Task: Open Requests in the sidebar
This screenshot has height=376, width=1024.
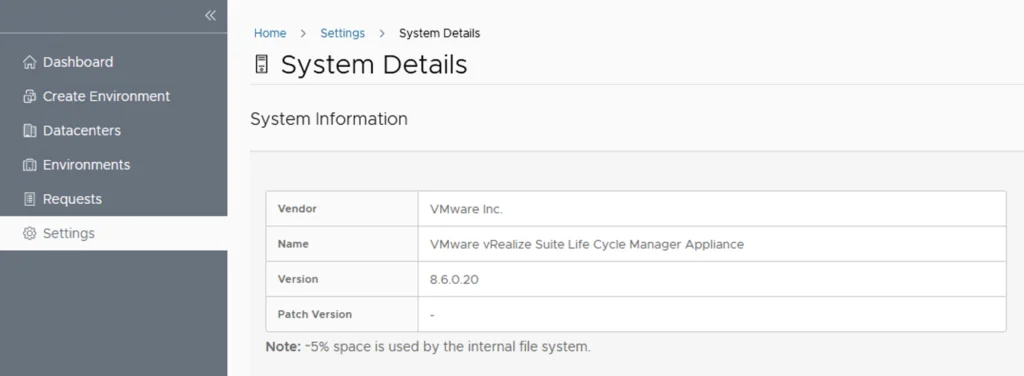Action: click(114, 199)
